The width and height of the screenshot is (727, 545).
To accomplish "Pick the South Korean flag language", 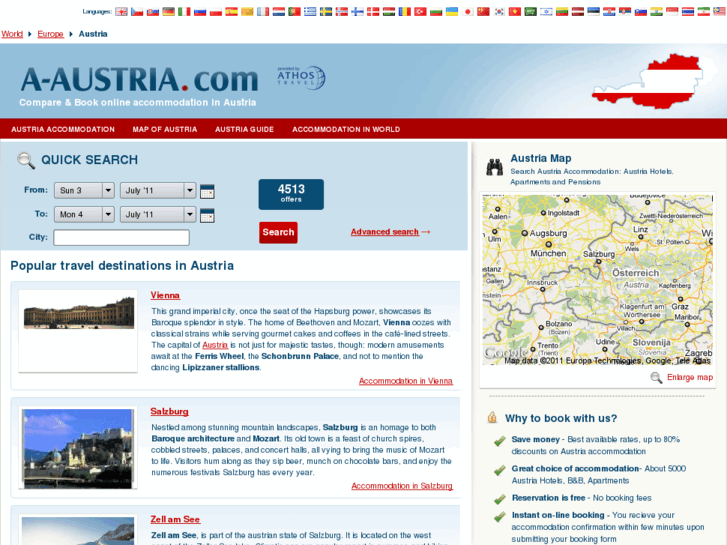I will [x=499, y=12].
